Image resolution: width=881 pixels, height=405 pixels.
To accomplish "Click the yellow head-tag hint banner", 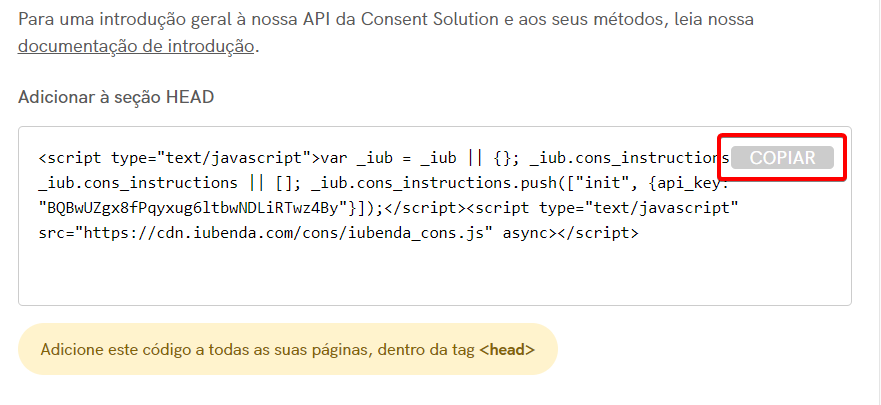I will point(287,350).
